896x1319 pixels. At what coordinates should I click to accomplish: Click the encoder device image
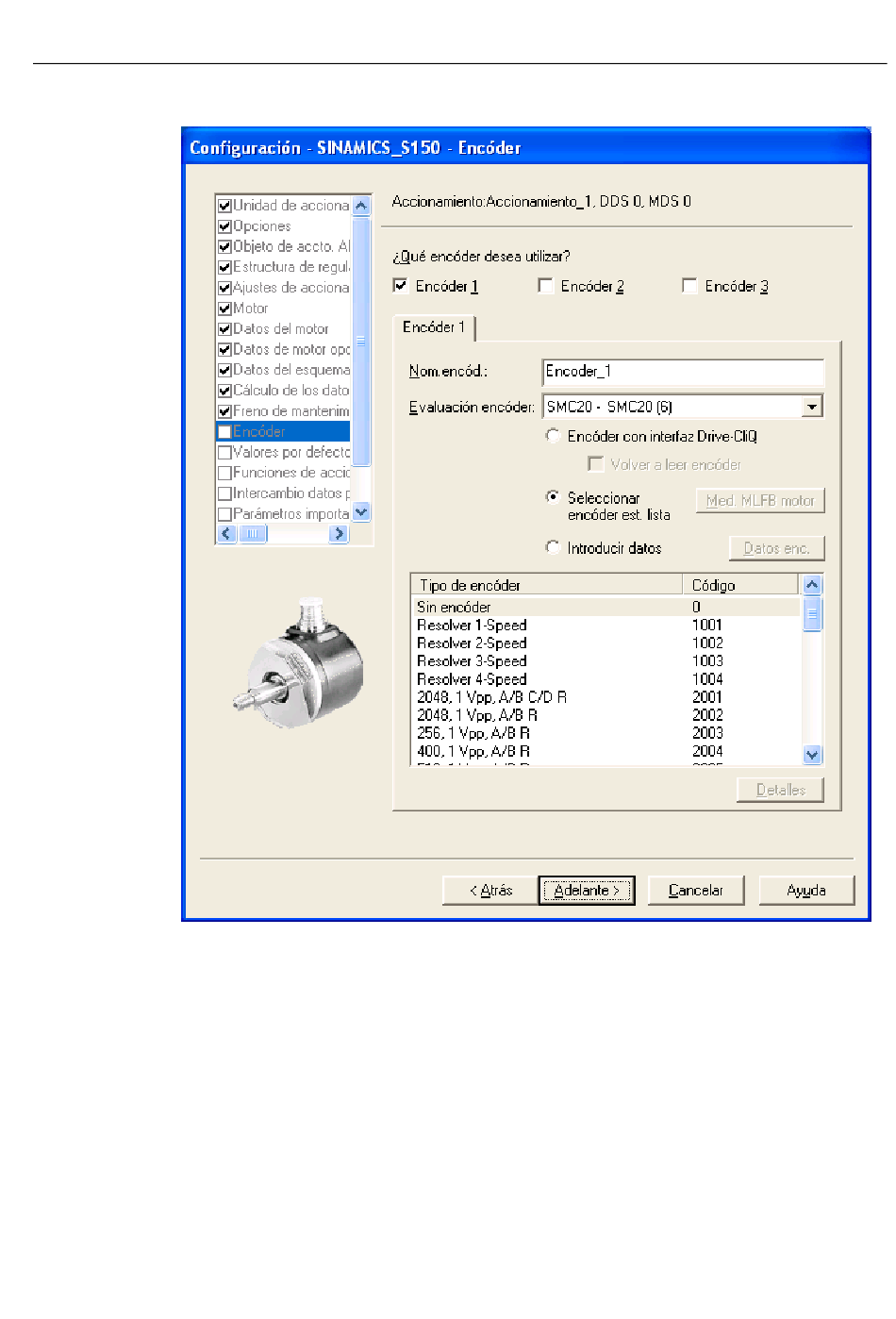298,662
